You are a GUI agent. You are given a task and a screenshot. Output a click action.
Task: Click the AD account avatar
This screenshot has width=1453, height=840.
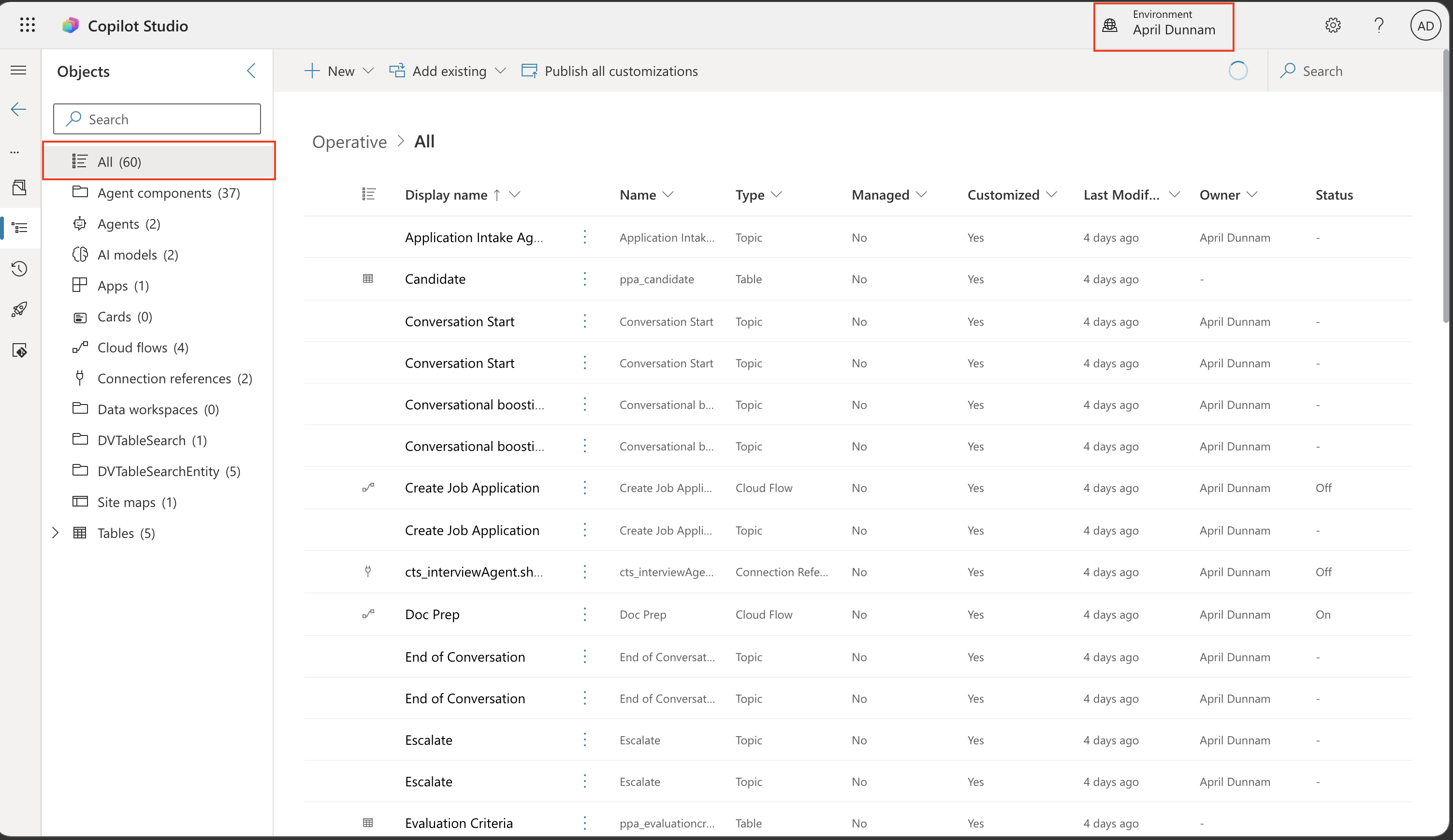click(x=1425, y=26)
